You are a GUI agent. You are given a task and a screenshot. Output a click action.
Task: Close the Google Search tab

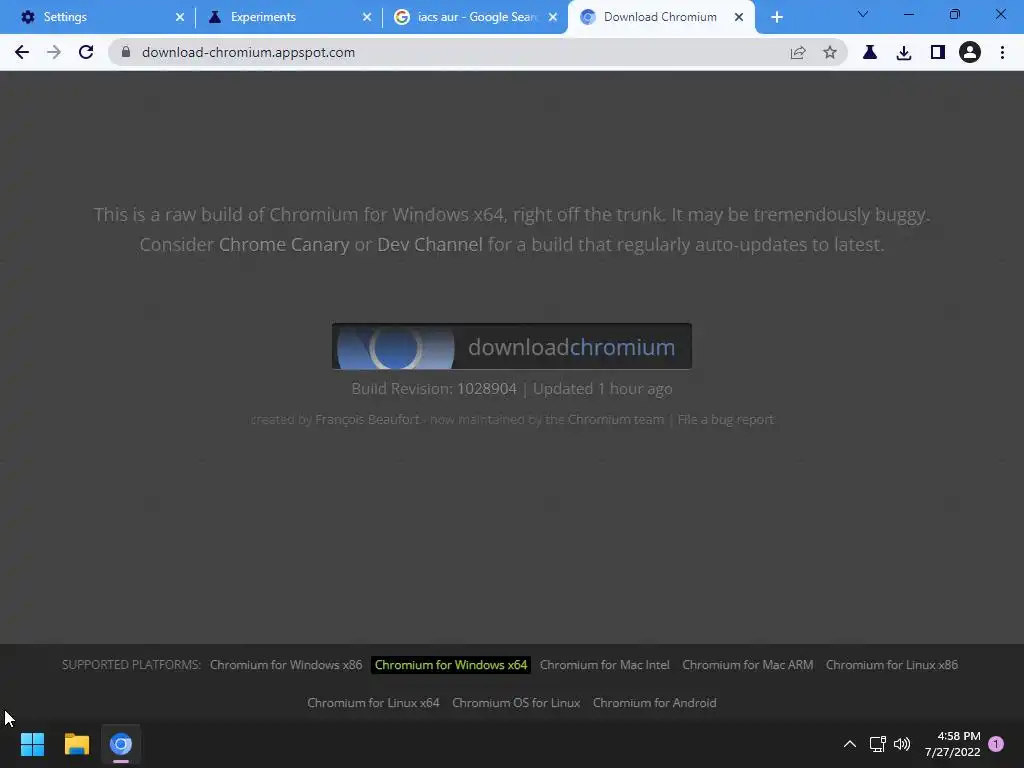tap(553, 17)
